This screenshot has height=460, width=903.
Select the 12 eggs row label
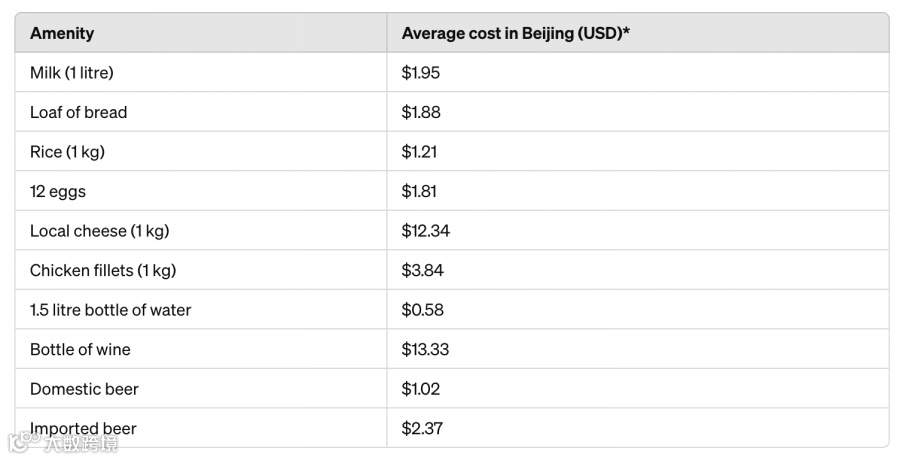coord(58,192)
